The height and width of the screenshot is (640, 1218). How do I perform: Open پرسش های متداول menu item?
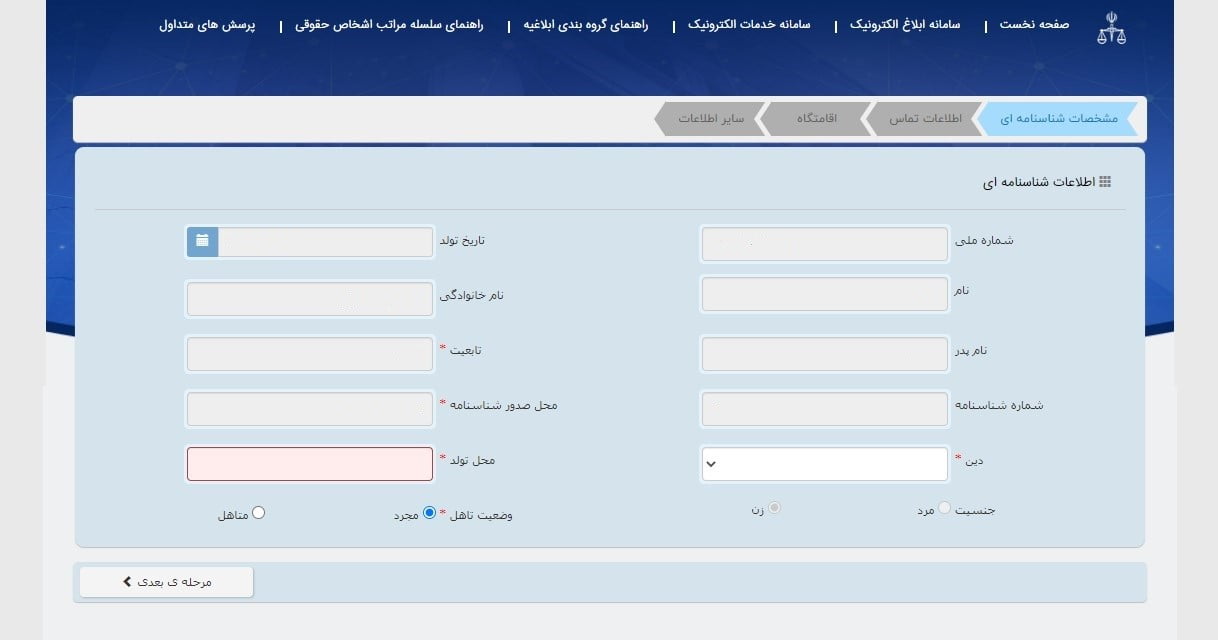(207, 24)
